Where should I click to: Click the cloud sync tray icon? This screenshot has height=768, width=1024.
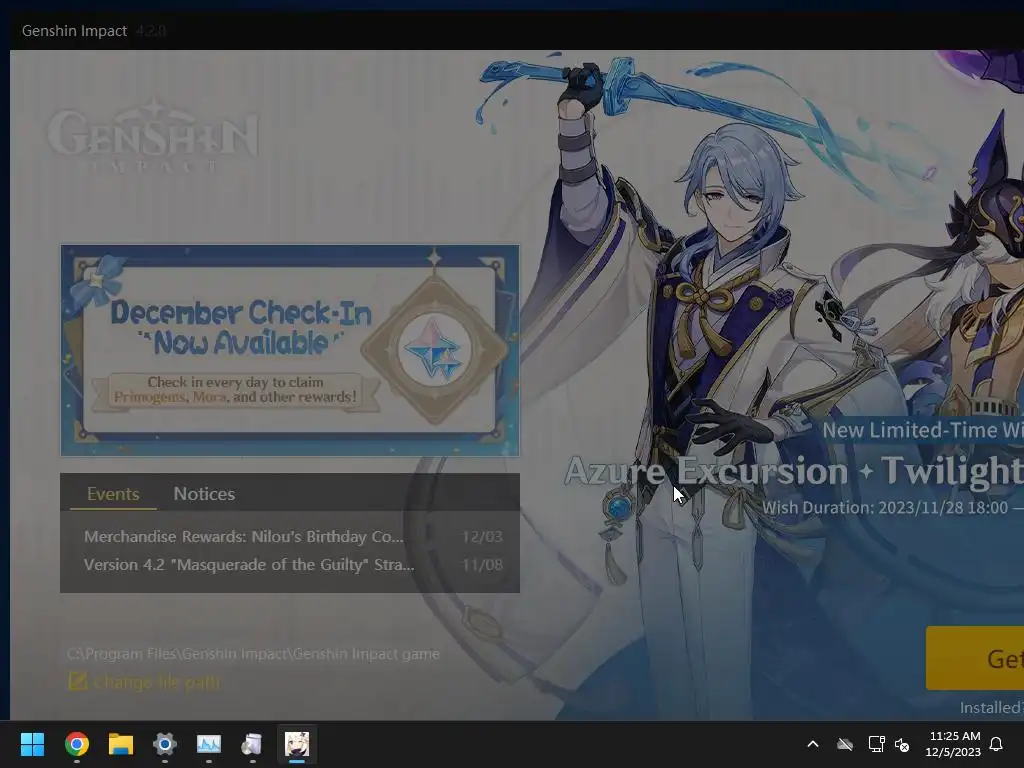(x=845, y=744)
